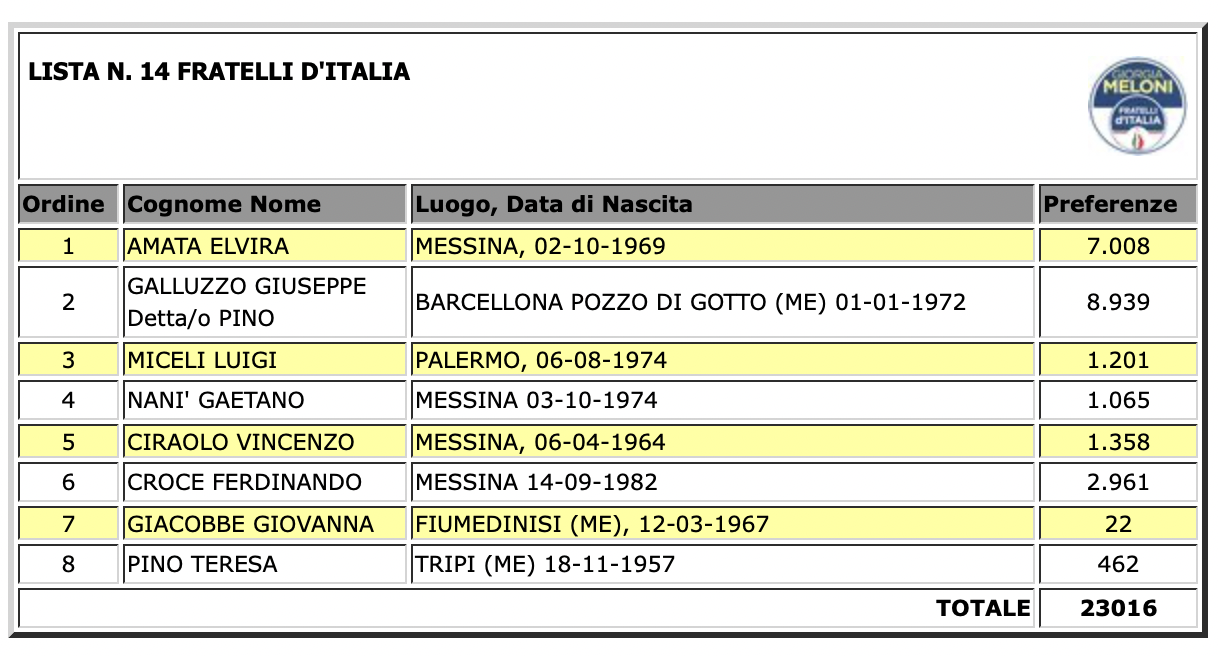1218x656 pixels.
Task: Click the TOTALE label
Action: click(x=982, y=608)
